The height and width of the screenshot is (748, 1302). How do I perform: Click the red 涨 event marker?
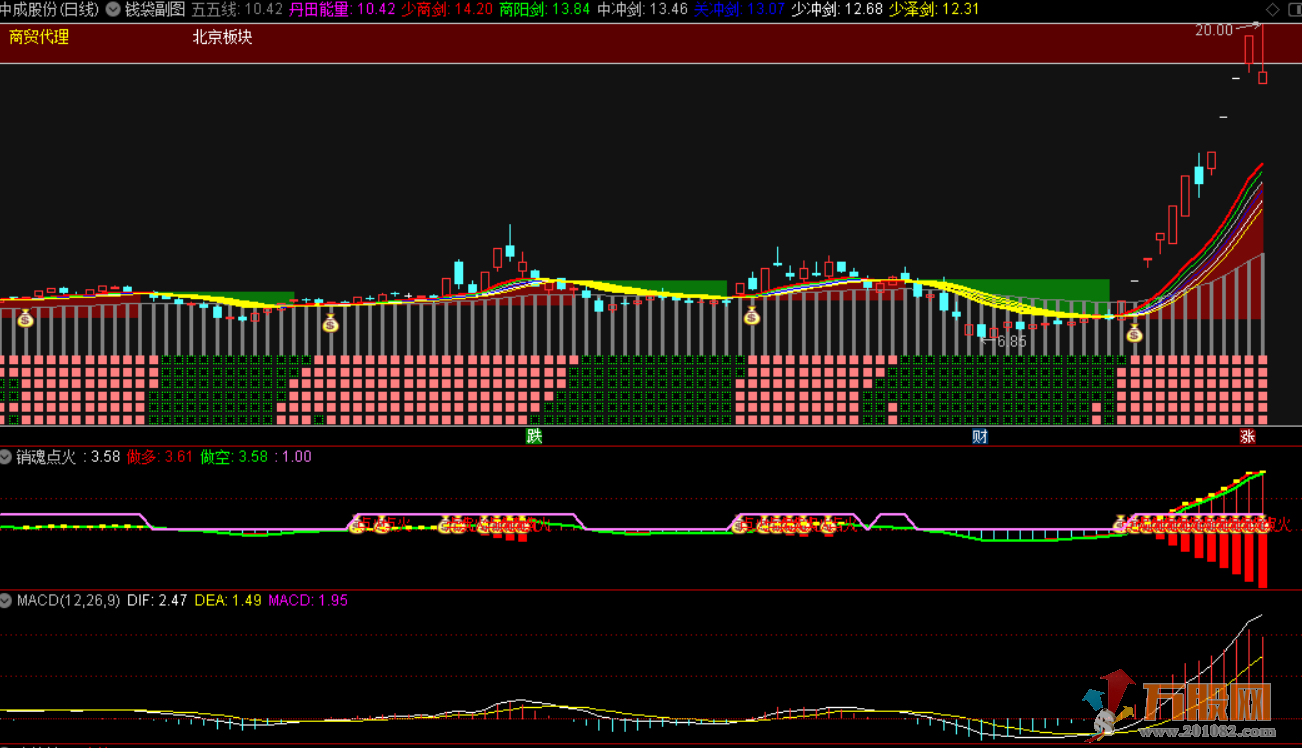click(1247, 436)
